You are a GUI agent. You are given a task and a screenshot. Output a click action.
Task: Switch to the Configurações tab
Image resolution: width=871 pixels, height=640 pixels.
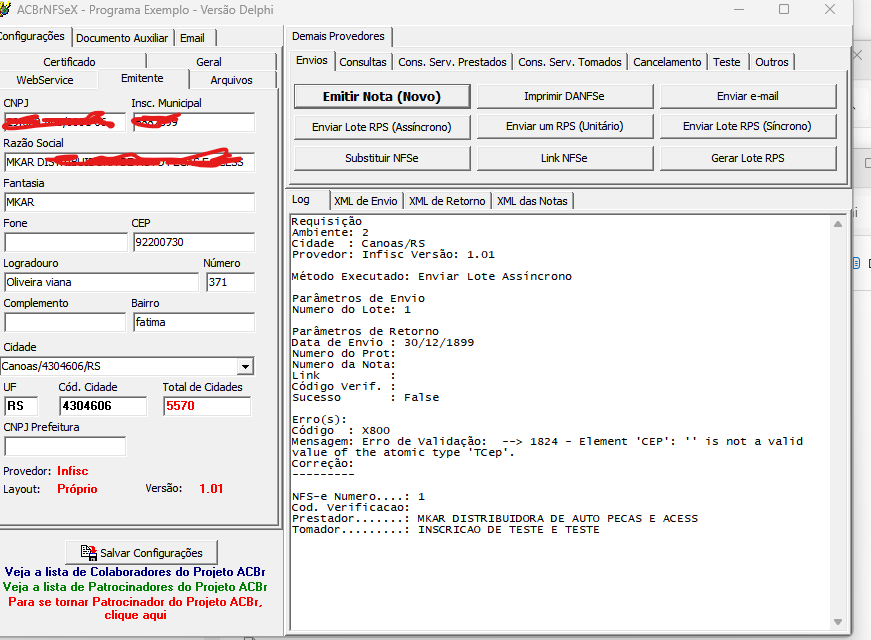click(33, 37)
